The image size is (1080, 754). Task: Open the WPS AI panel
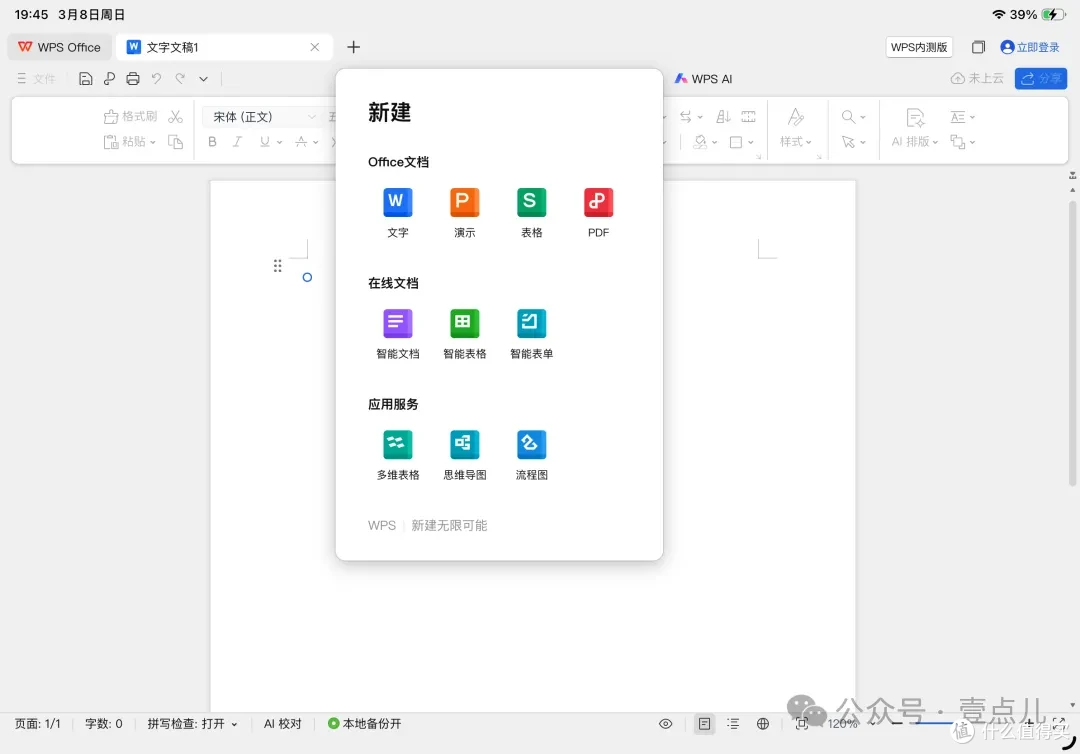tap(703, 78)
